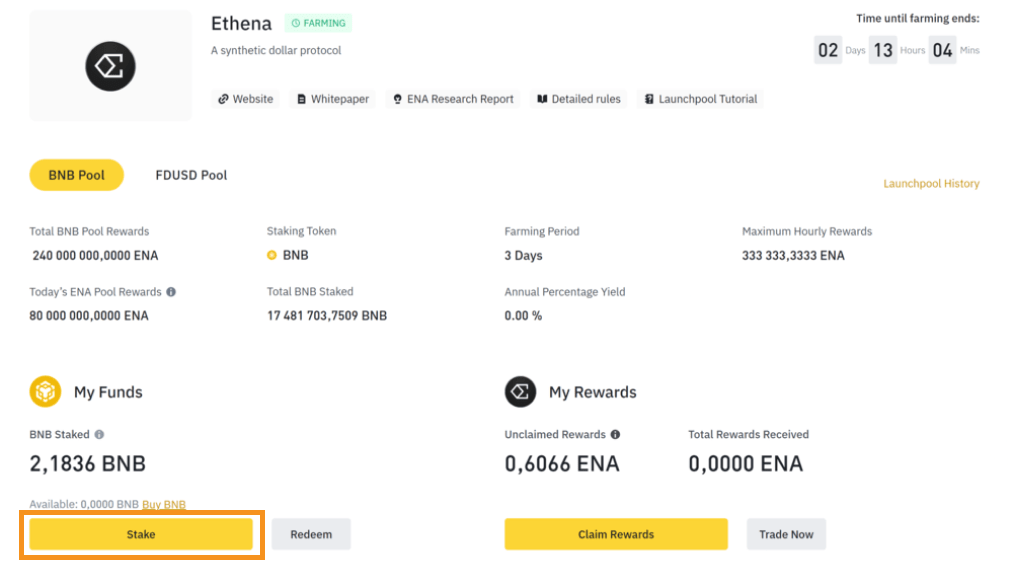Click info icon beside Today's ENA Pool Rewards
The image size is (1013, 575).
point(171,292)
